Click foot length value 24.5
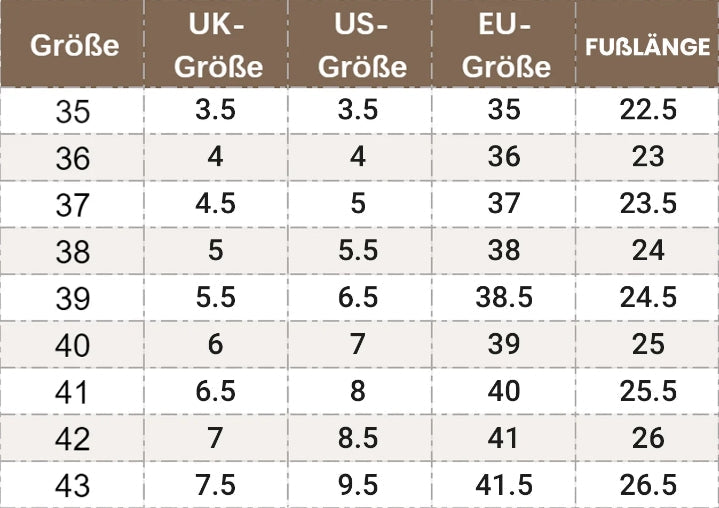The width and height of the screenshot is (719, 508). [x=648, y=297]
